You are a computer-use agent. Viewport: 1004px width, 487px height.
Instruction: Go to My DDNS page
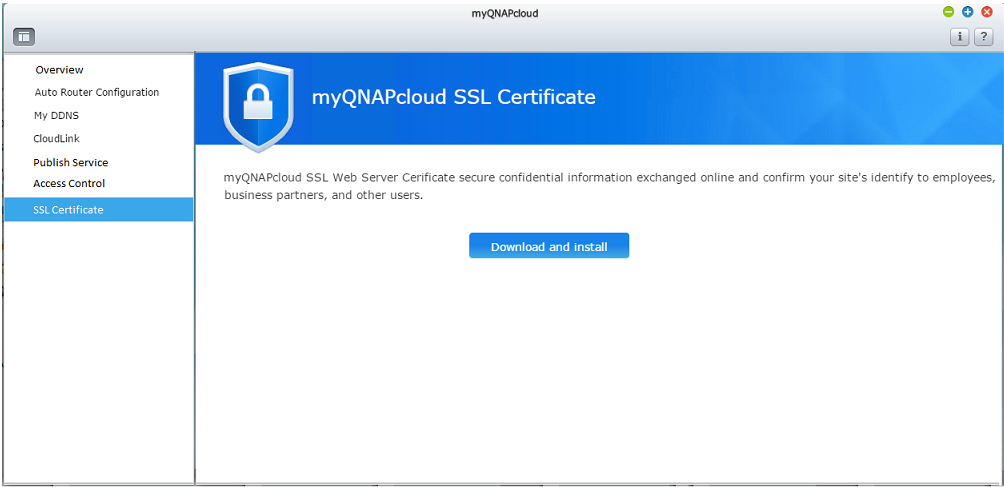[x=56, y=116]
